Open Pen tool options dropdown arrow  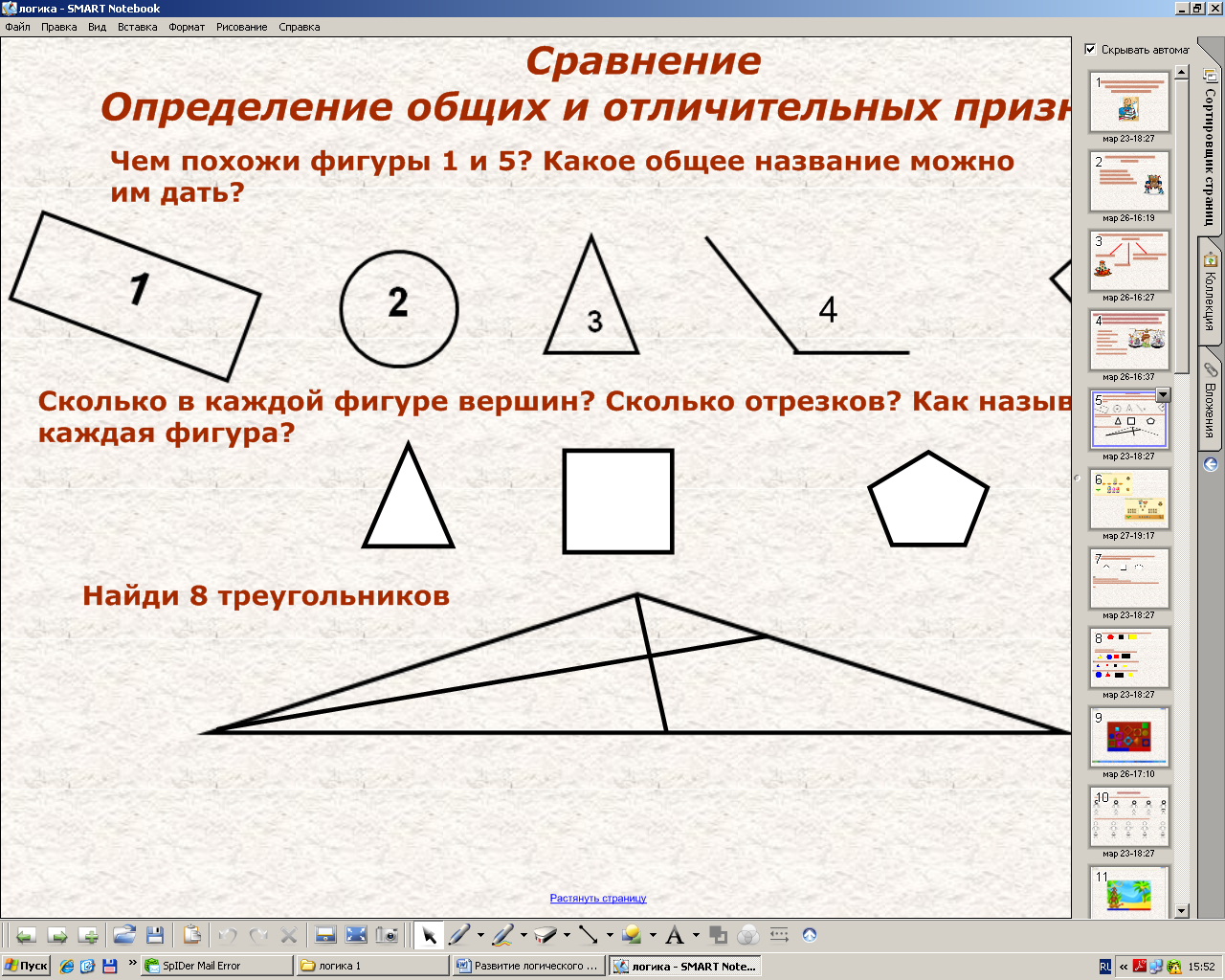[480, 936]
